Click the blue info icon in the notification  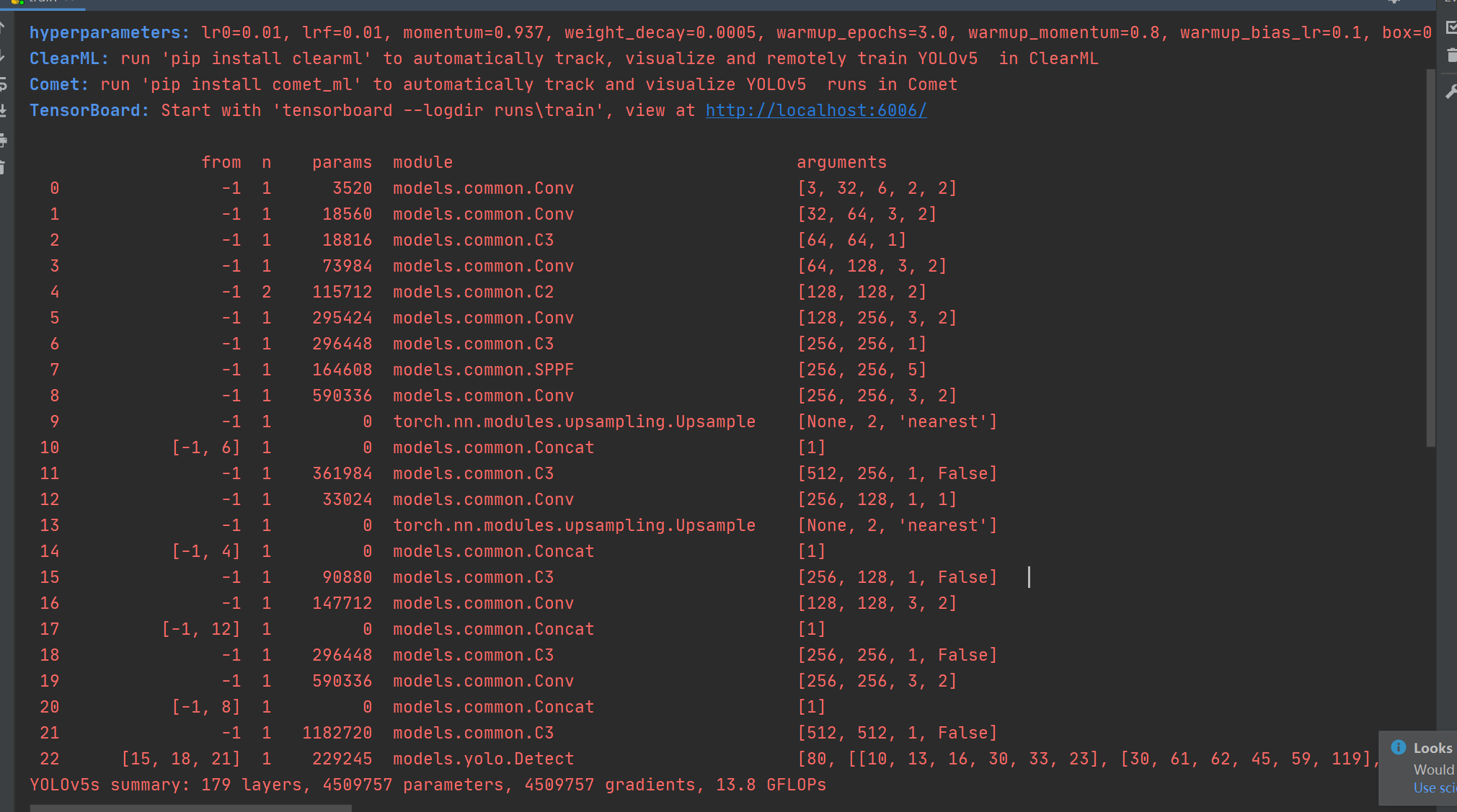point(1398,747)
